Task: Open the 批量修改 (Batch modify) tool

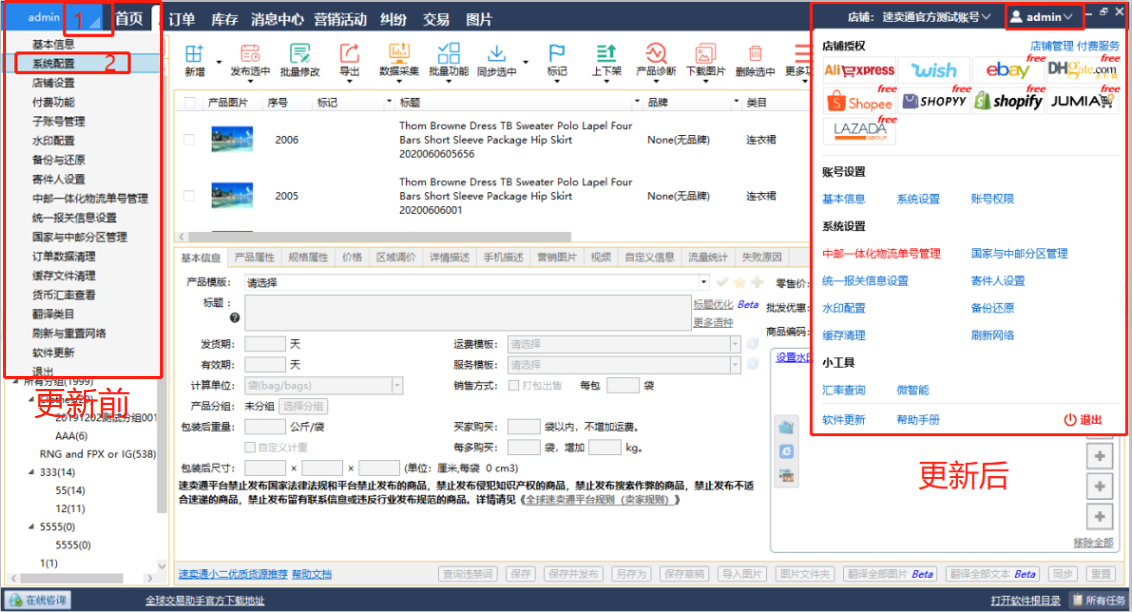Action: (x=300, y=53)
